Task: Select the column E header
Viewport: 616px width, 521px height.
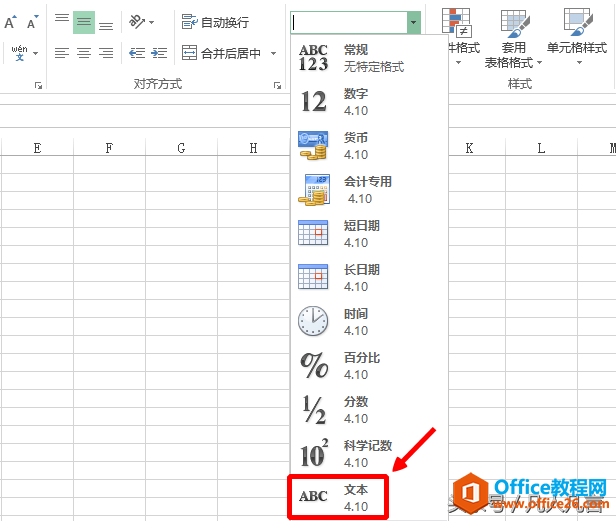Action: [37, 148]
